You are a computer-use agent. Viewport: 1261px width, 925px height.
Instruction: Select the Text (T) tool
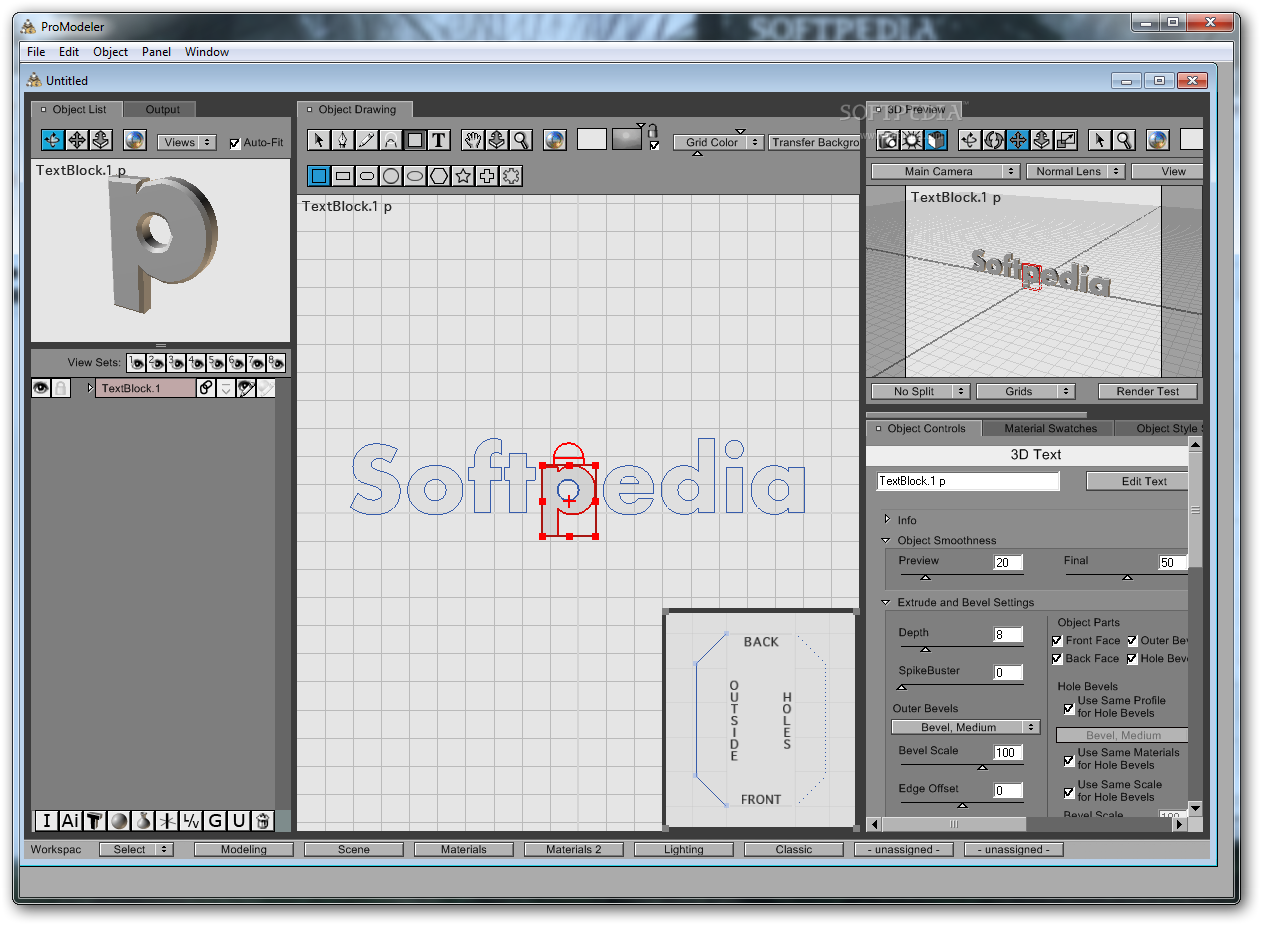pos(438,141)
